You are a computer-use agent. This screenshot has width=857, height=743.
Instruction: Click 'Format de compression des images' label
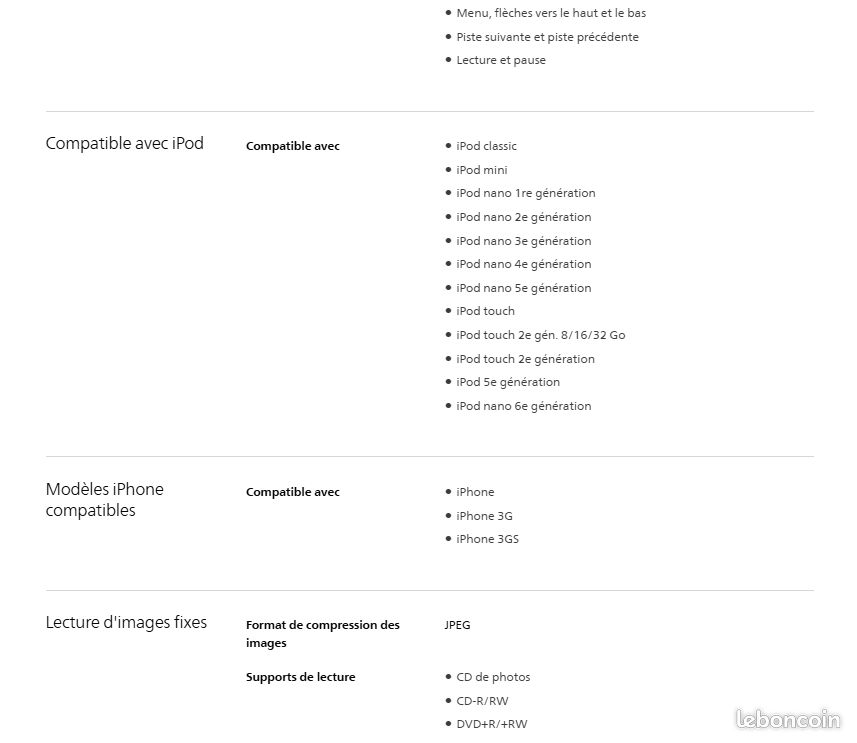coord(322,634)
